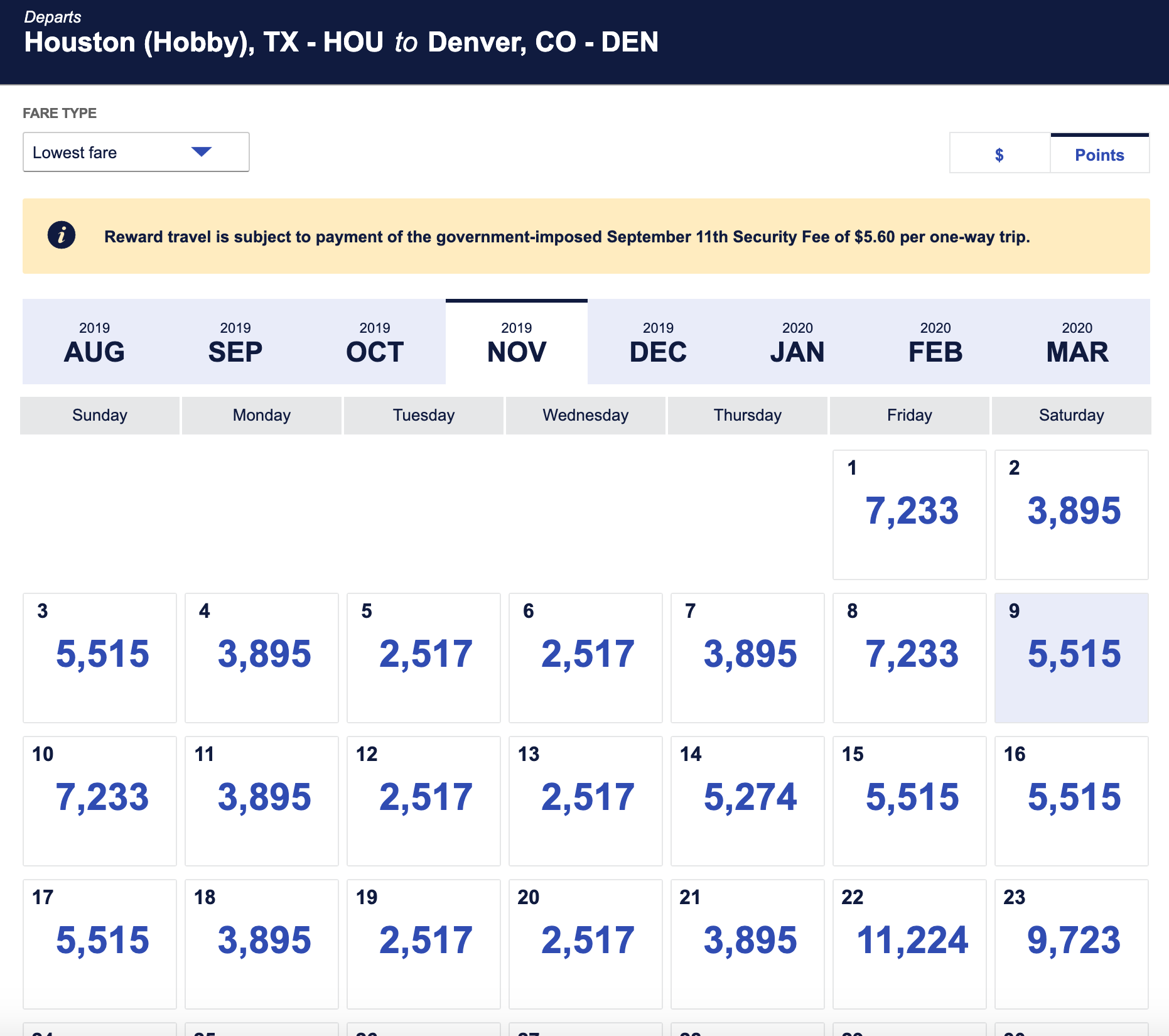Click November 14 fare of 5,274 points
This screenshot has width=1169, height=1036.
748,800
